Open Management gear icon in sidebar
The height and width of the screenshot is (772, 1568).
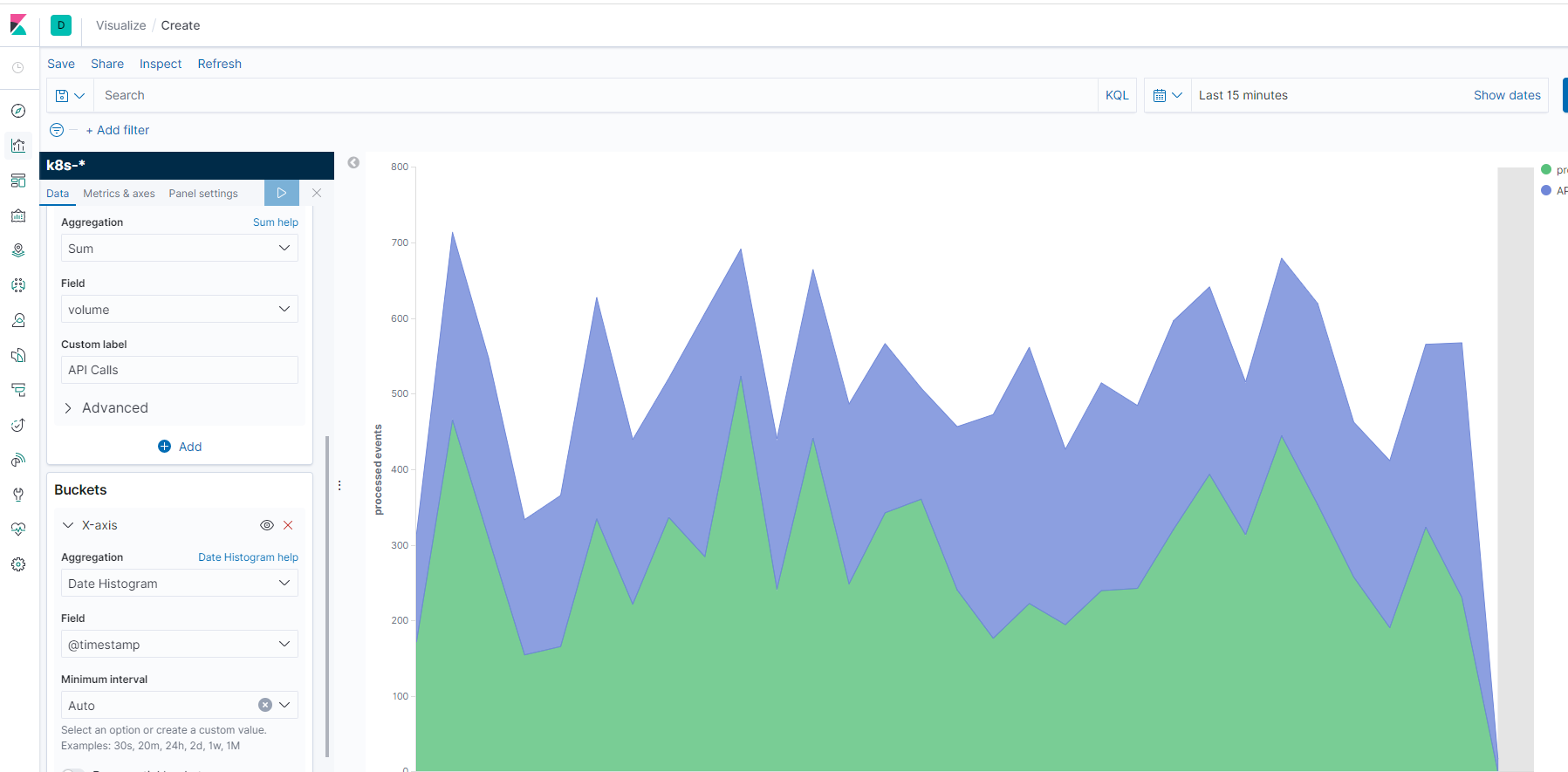(x=18, y=564)
